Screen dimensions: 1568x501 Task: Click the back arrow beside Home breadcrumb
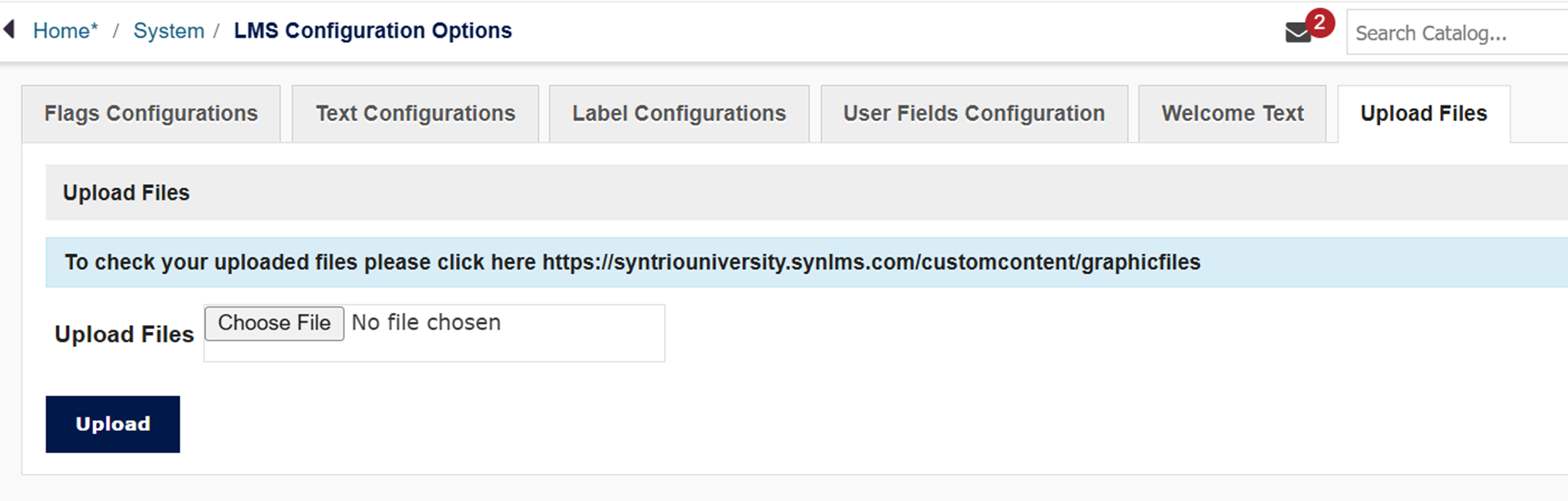(x=9, y=30)
